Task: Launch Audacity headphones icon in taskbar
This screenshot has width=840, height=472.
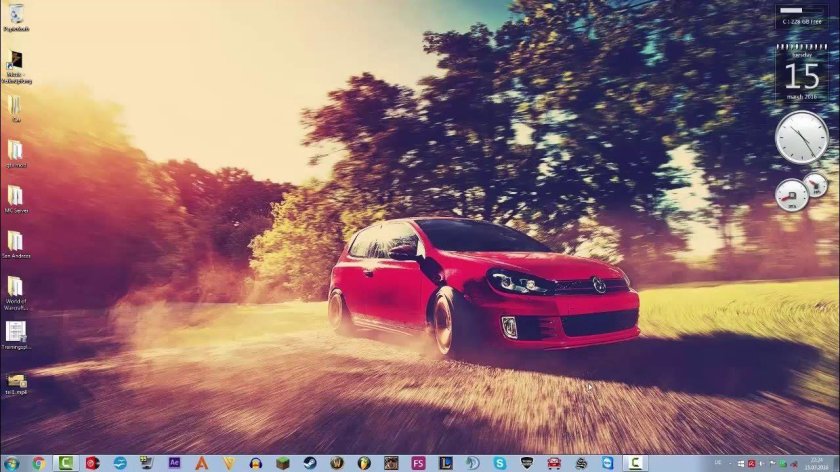Action: pos(256,463)
